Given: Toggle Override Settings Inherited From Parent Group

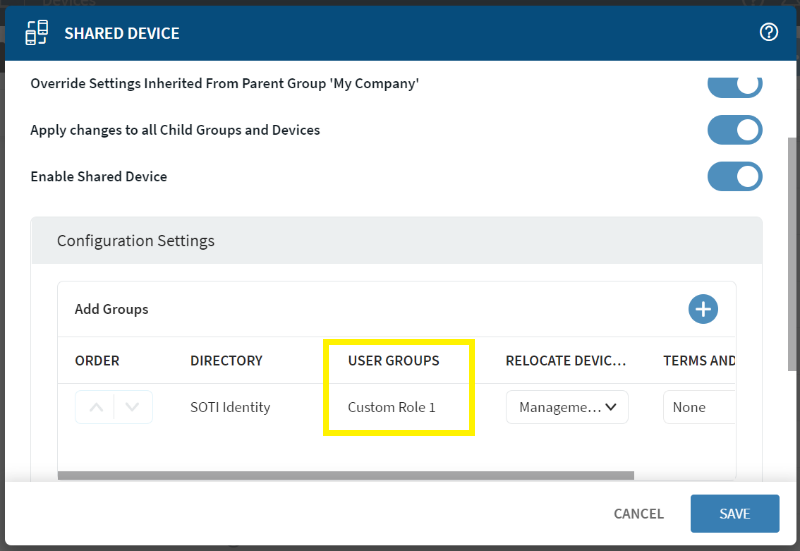Looking at the screenshot, I should (x=735, y=85).
